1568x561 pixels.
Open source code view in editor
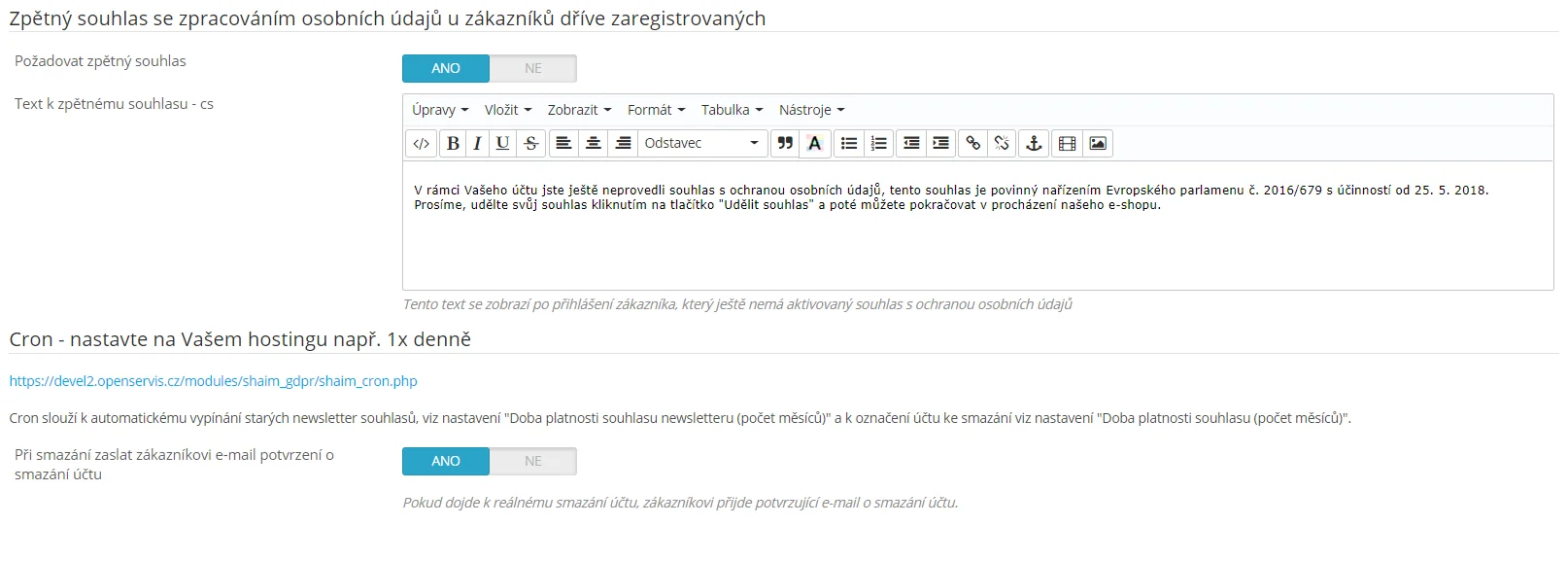pyautogui.click(x=421, y=144)
